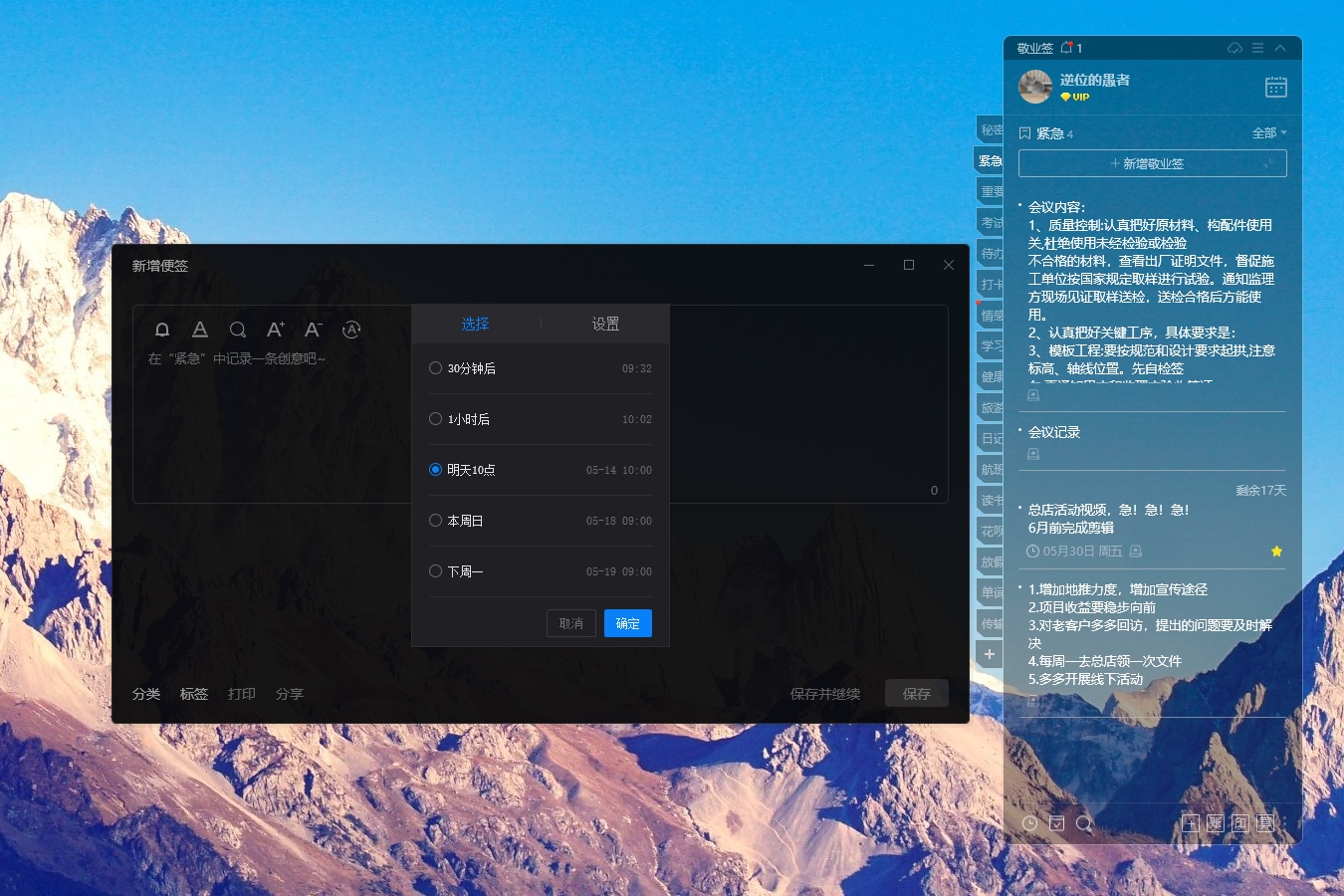
Task: Click the search icon at panel bottom
Action: click(x=1084, y=823)
